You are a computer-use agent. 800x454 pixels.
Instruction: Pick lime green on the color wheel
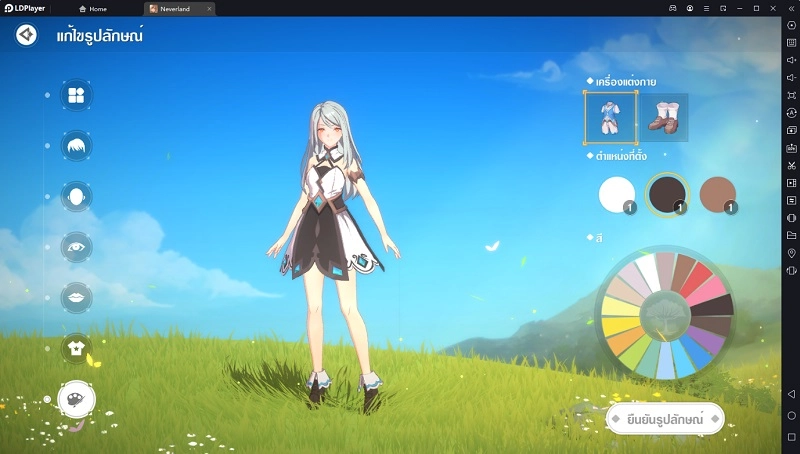(x=635, y=353)
